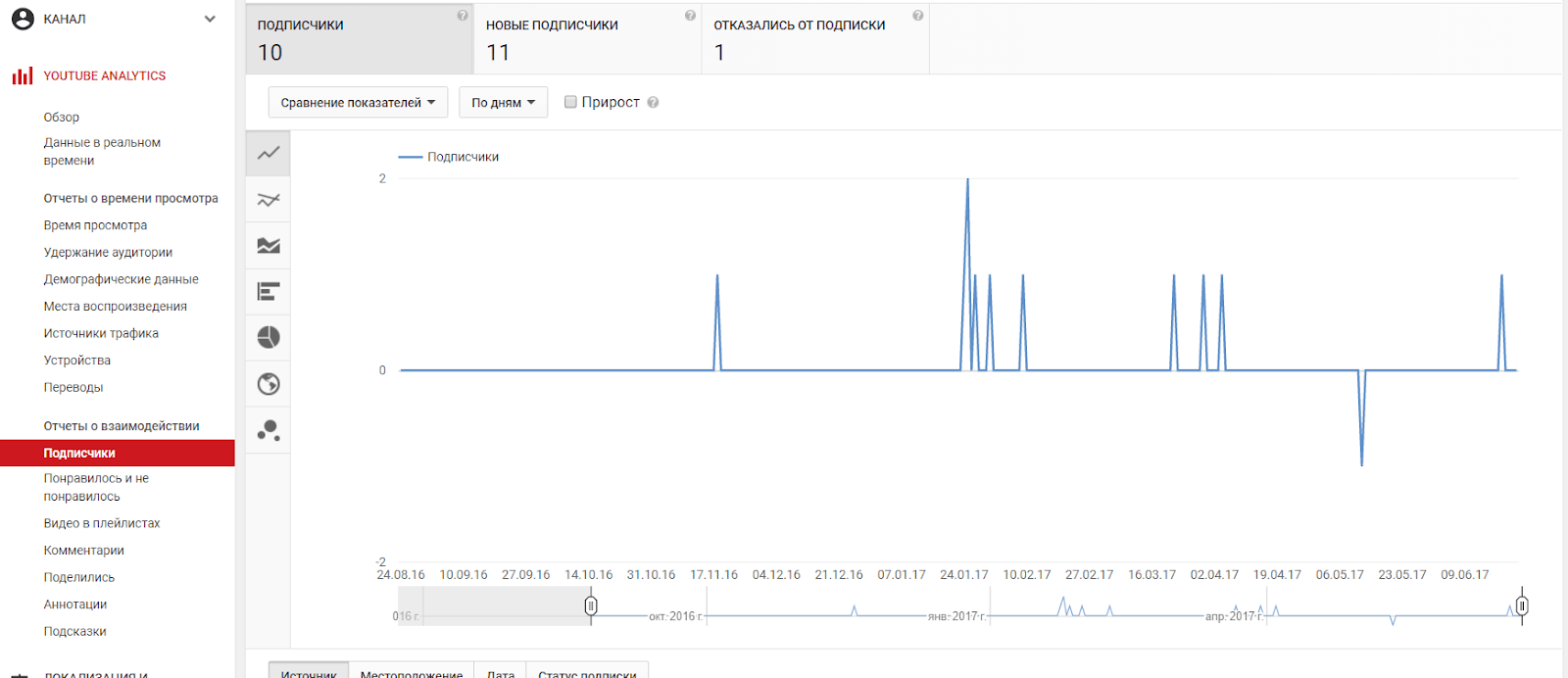Screen dimensions: 1568x678
Task: Open the Аннотации report
Action: coord(75,605)
